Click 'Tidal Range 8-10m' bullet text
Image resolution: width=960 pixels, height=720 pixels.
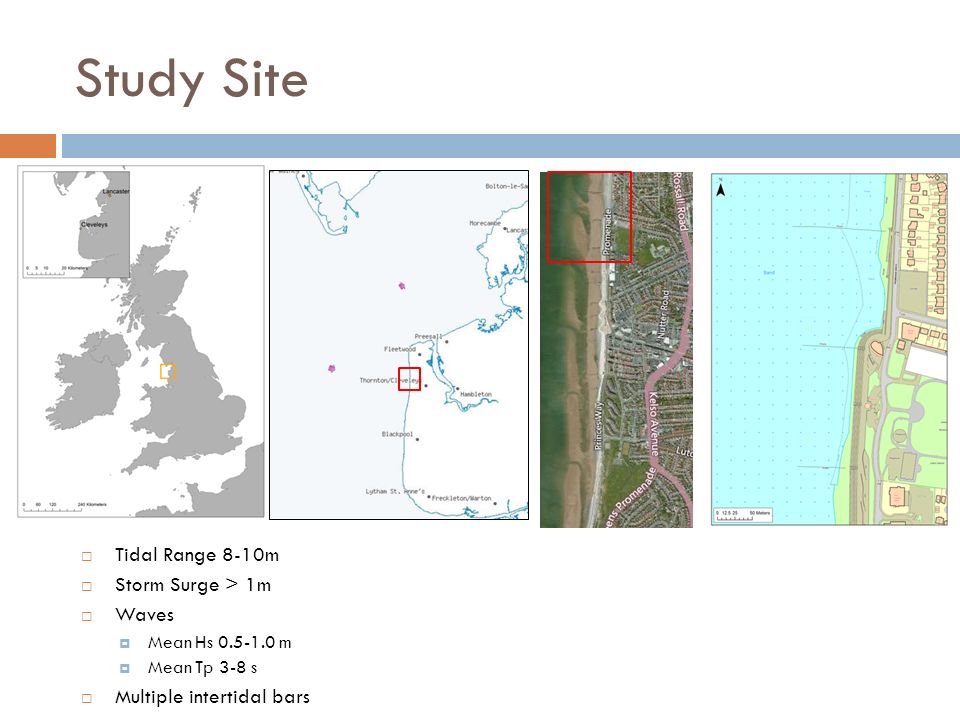point(197,555)
